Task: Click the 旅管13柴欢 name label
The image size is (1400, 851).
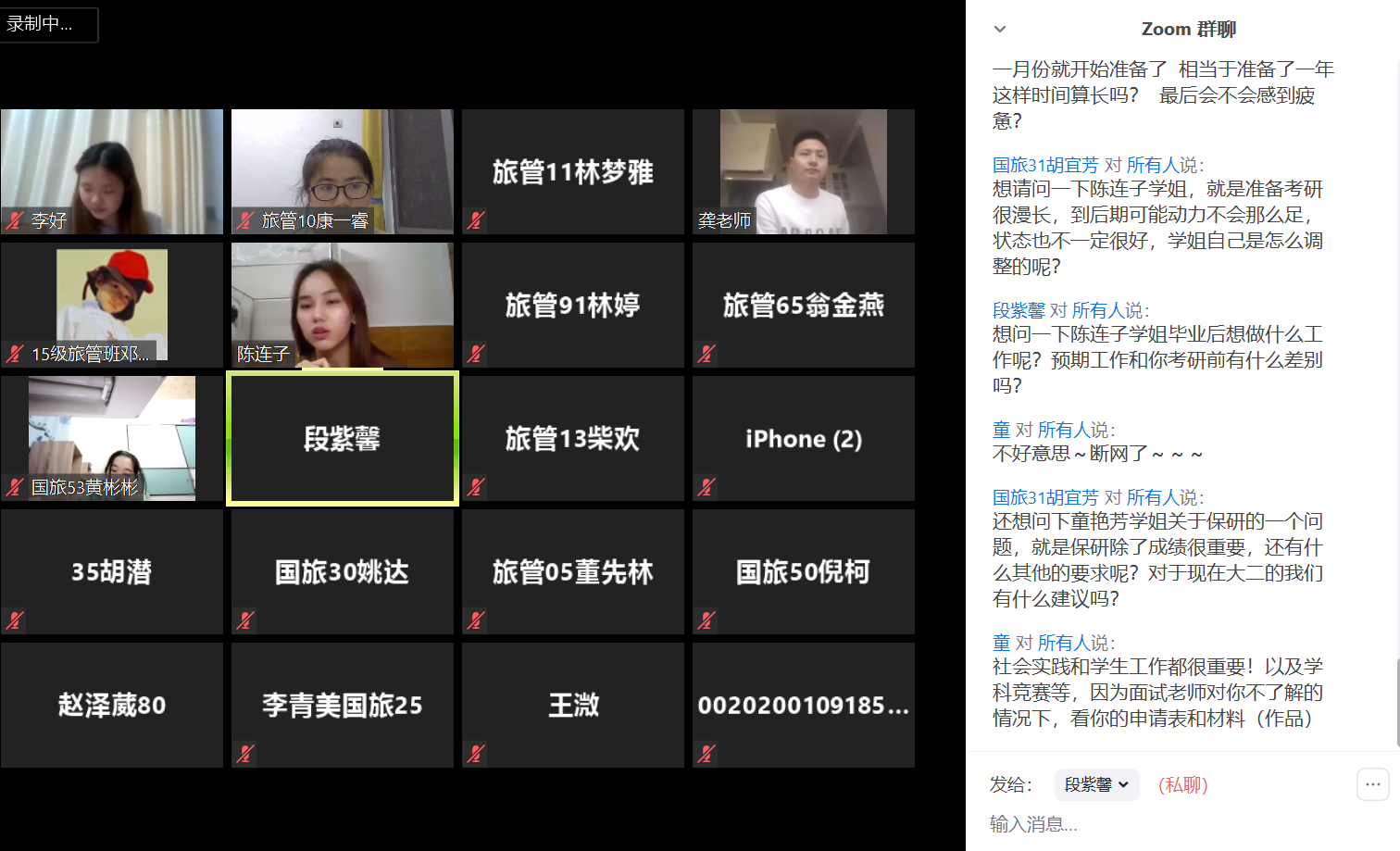Action: (x=573, y=438)
